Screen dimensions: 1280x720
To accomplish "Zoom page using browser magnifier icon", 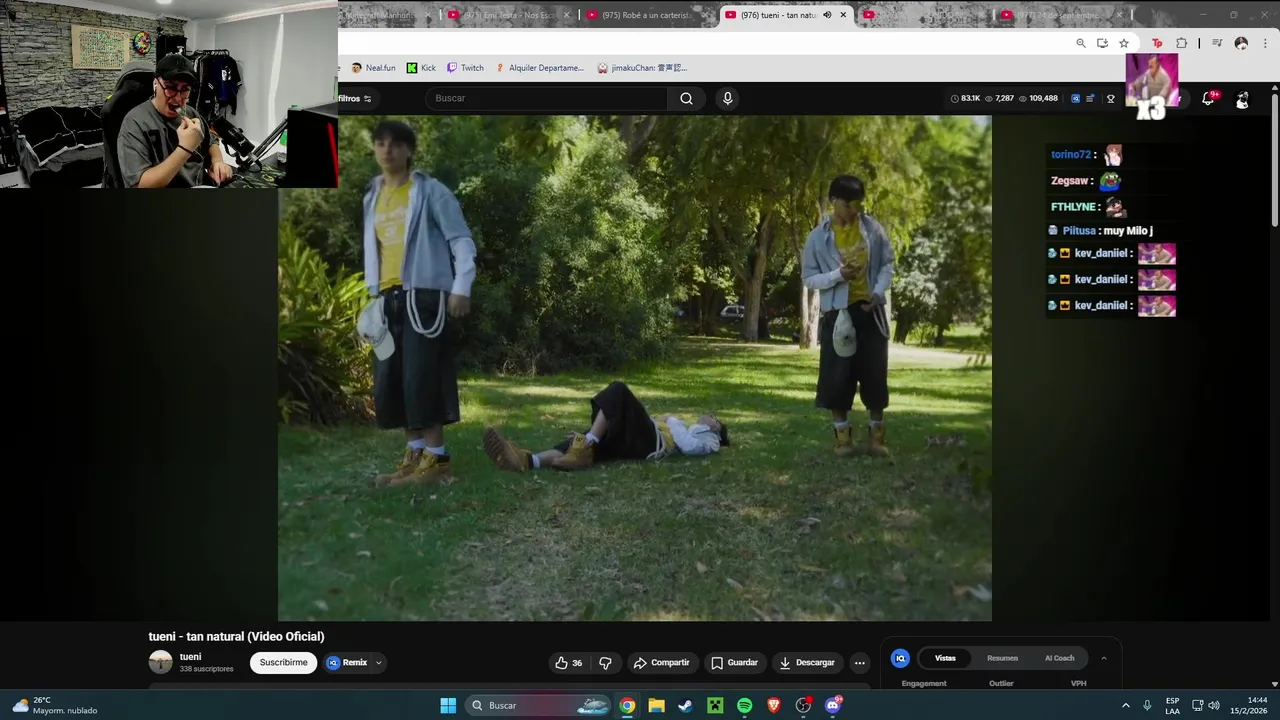I will 1081,43.
